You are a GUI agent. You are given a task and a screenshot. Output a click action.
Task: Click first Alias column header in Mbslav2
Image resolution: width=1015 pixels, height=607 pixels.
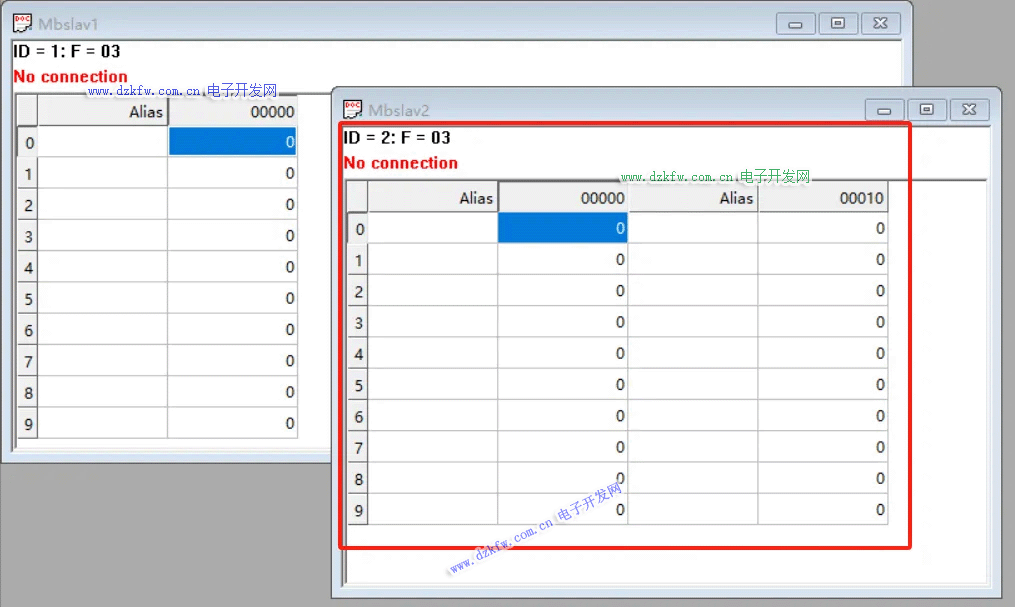pyautogui.click(x=432, y=197)
